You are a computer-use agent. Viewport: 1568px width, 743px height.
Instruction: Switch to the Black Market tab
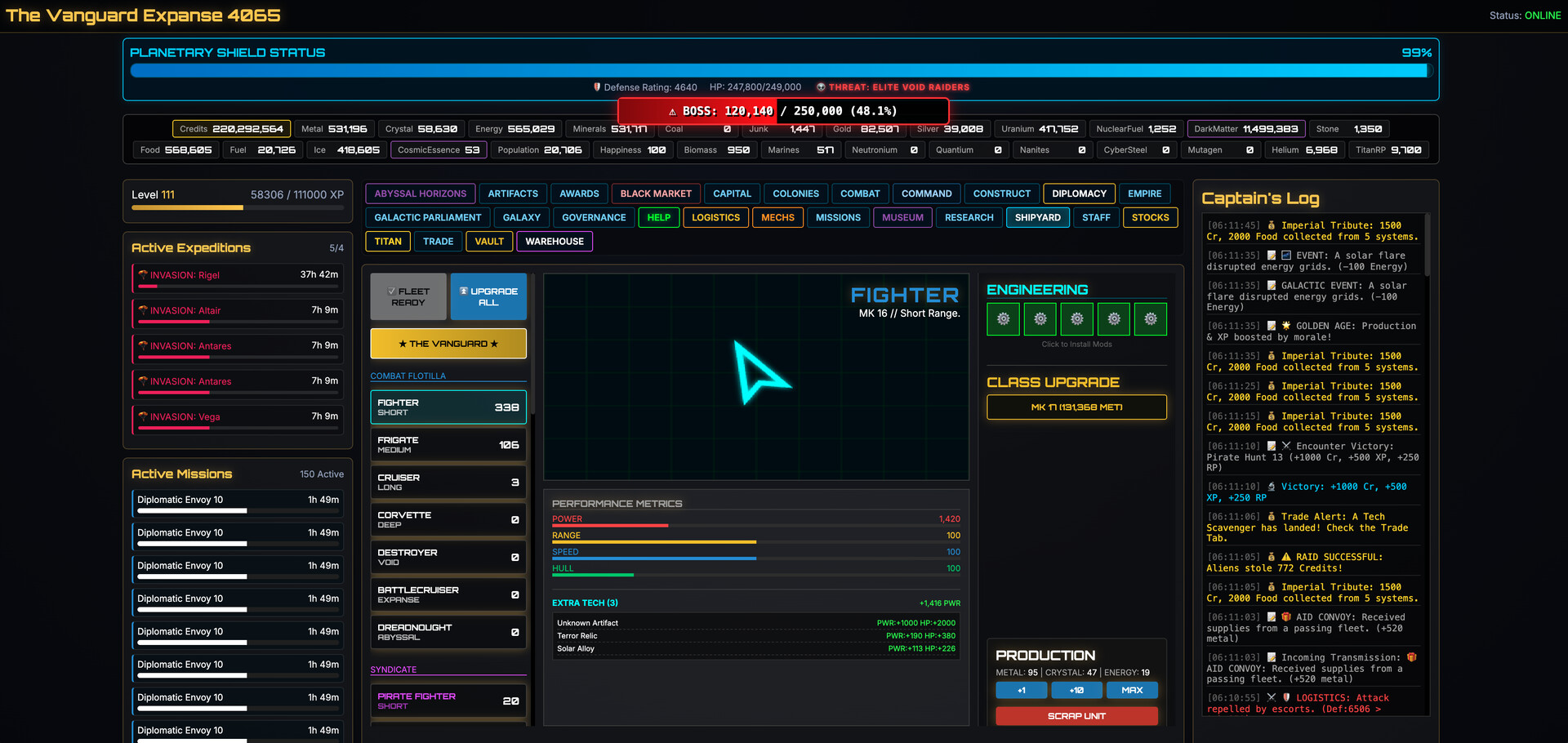point(656,194)
